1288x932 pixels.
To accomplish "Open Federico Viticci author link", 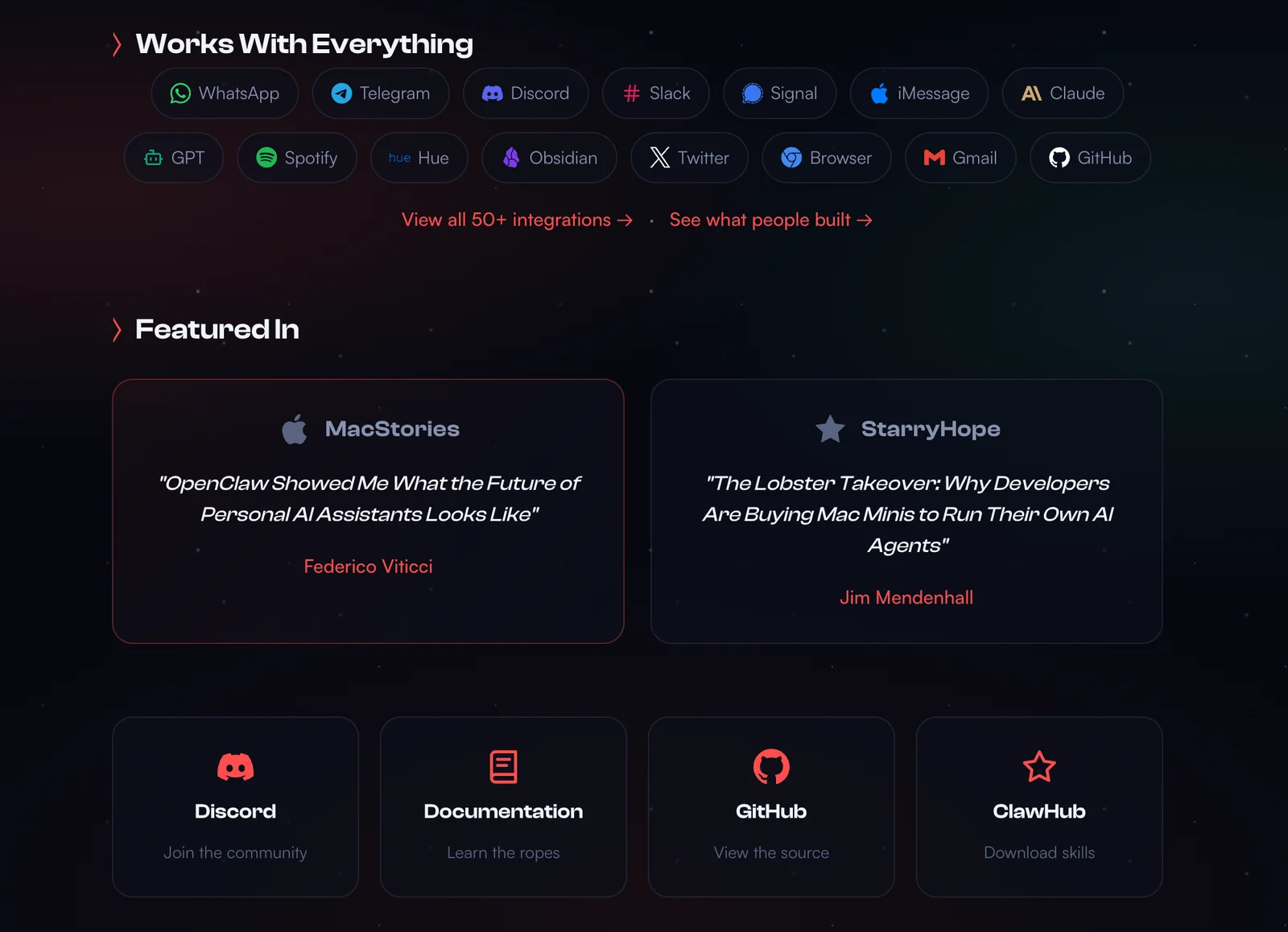I will coord(368,567).
